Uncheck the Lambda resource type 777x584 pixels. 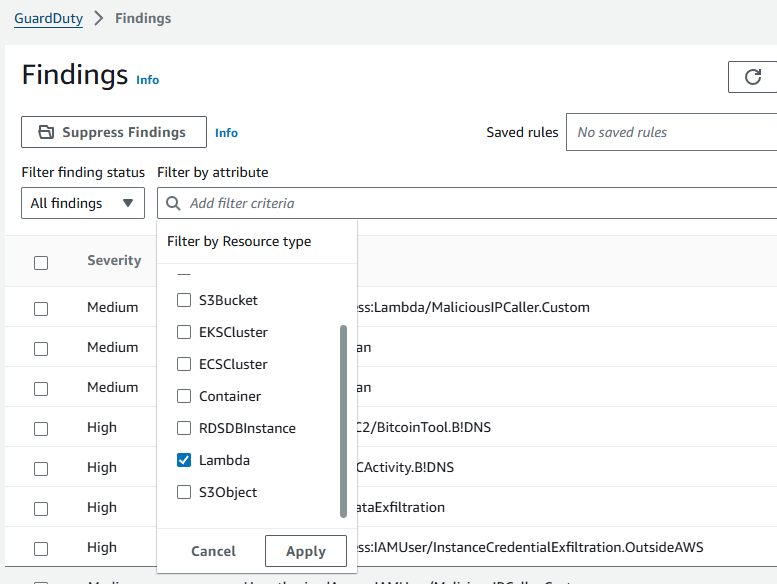[x=184, y=460]
